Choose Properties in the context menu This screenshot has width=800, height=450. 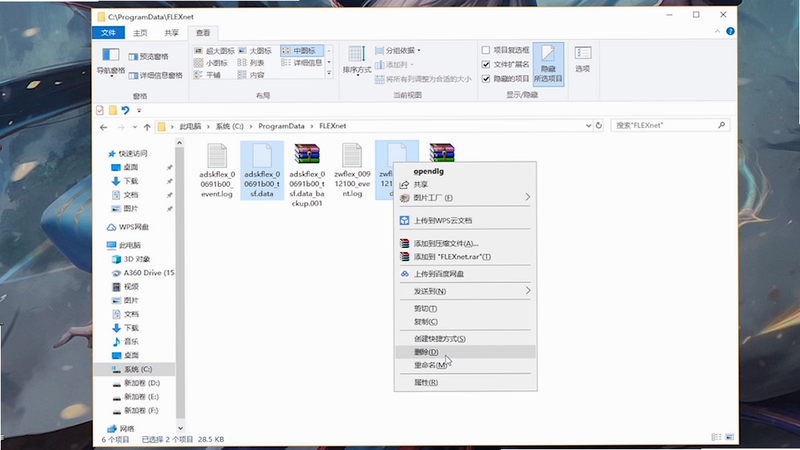pos(465,382)
